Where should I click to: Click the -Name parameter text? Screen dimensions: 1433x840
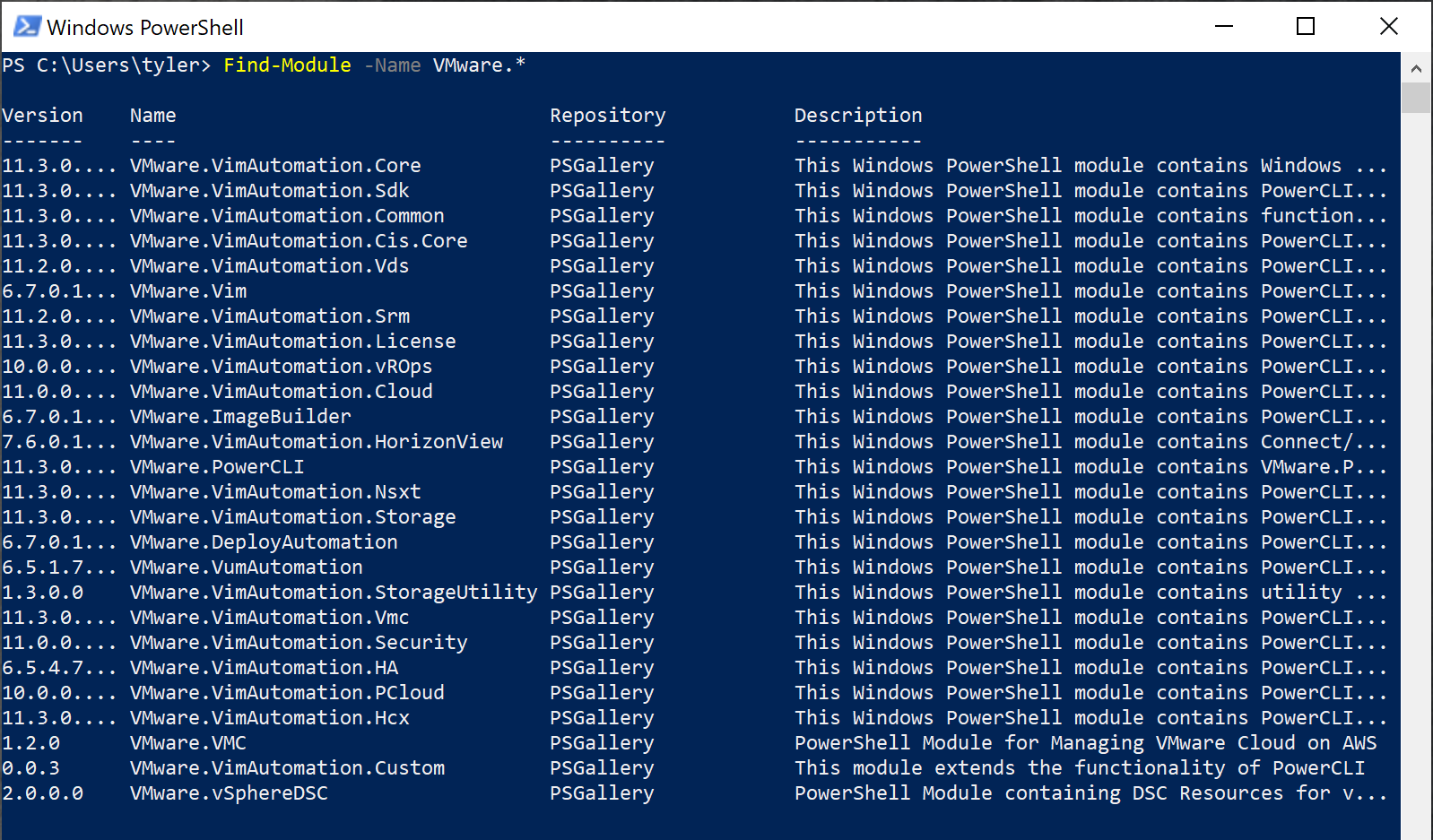pos(392,65)
